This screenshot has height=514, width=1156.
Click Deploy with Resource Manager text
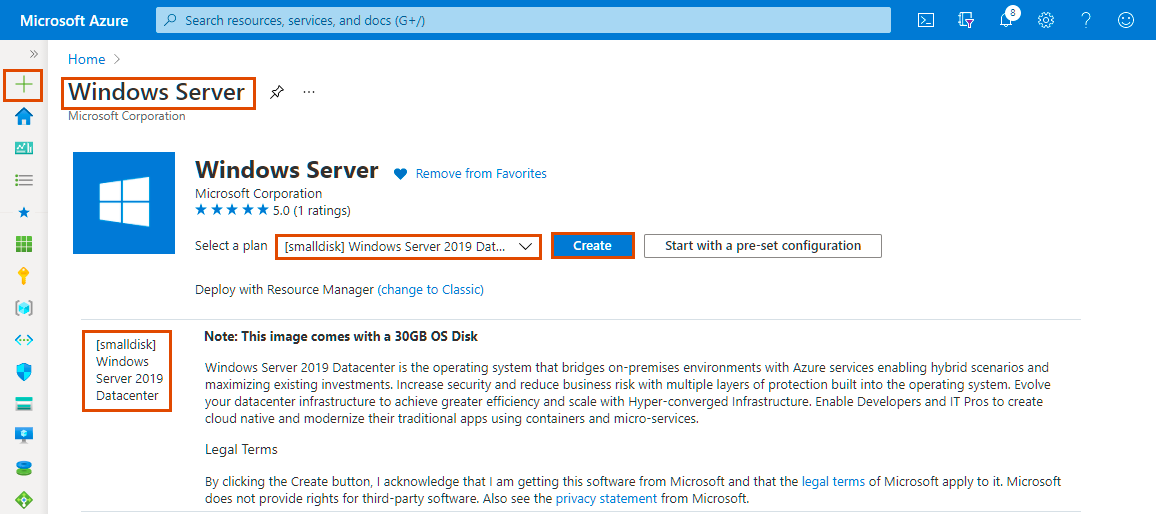(x=285, y=290)
